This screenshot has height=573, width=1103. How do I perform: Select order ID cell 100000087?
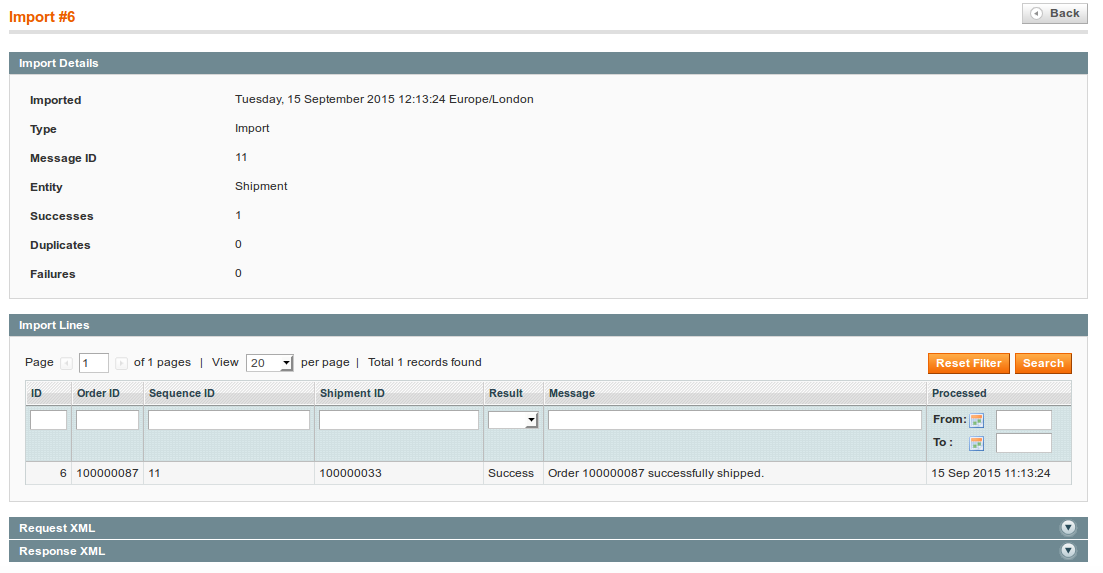coord(108,473)
